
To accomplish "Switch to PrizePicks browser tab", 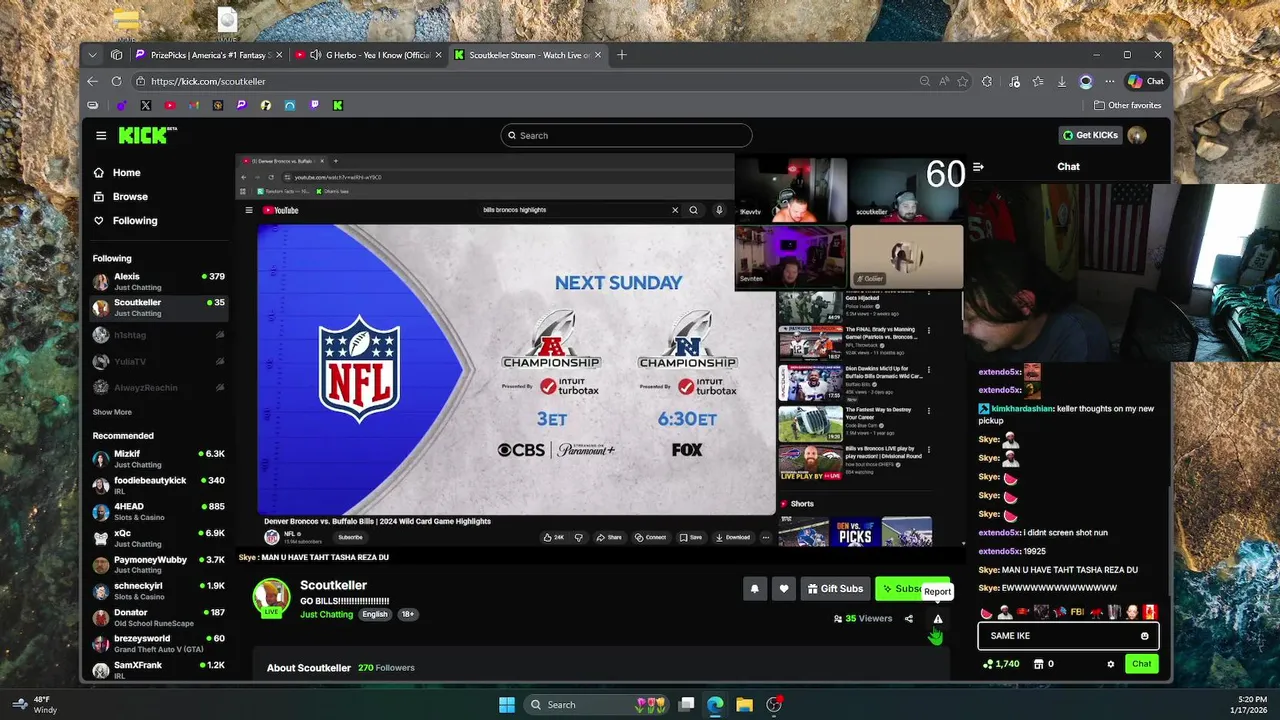I will [208, 55].
